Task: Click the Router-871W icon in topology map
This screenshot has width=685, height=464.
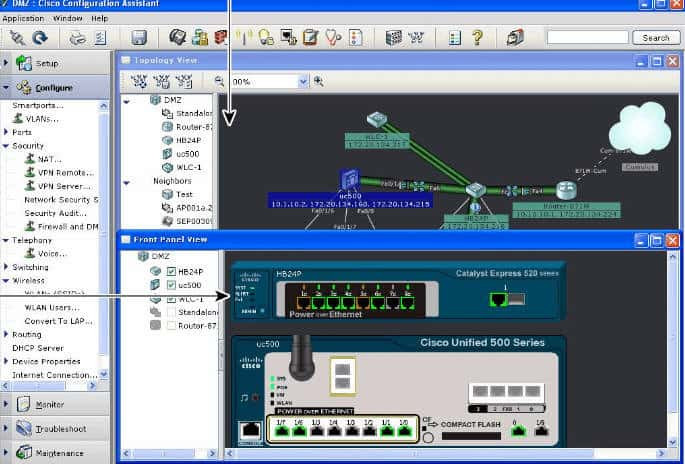Action: (567, 190)
